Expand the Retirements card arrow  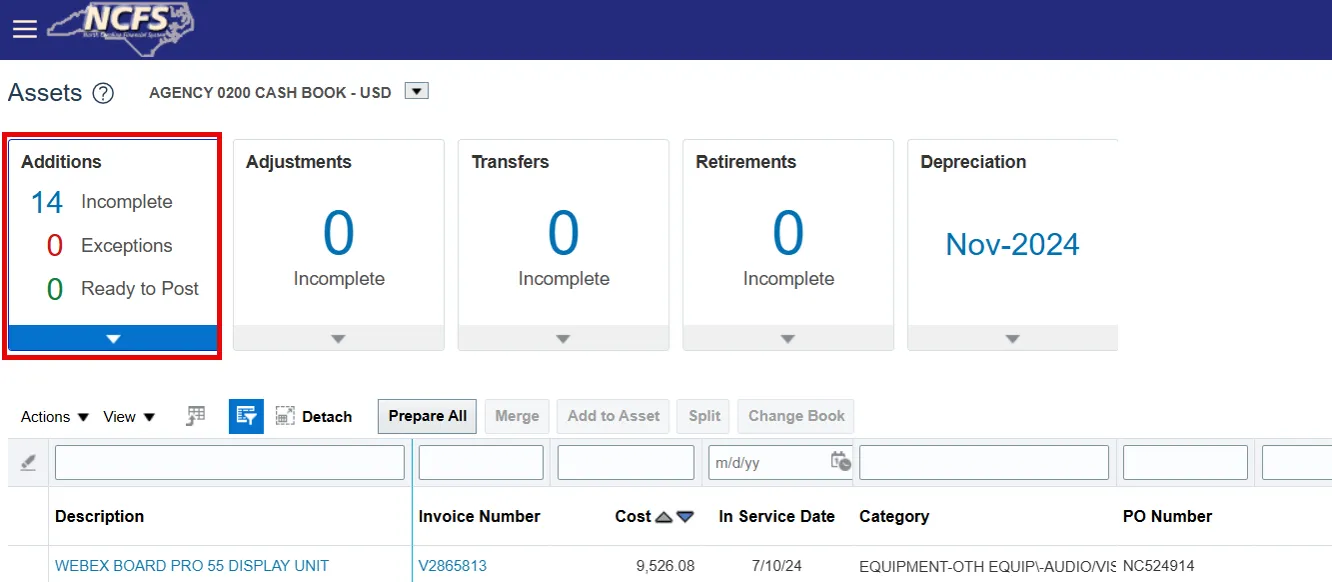click(788, 339)
